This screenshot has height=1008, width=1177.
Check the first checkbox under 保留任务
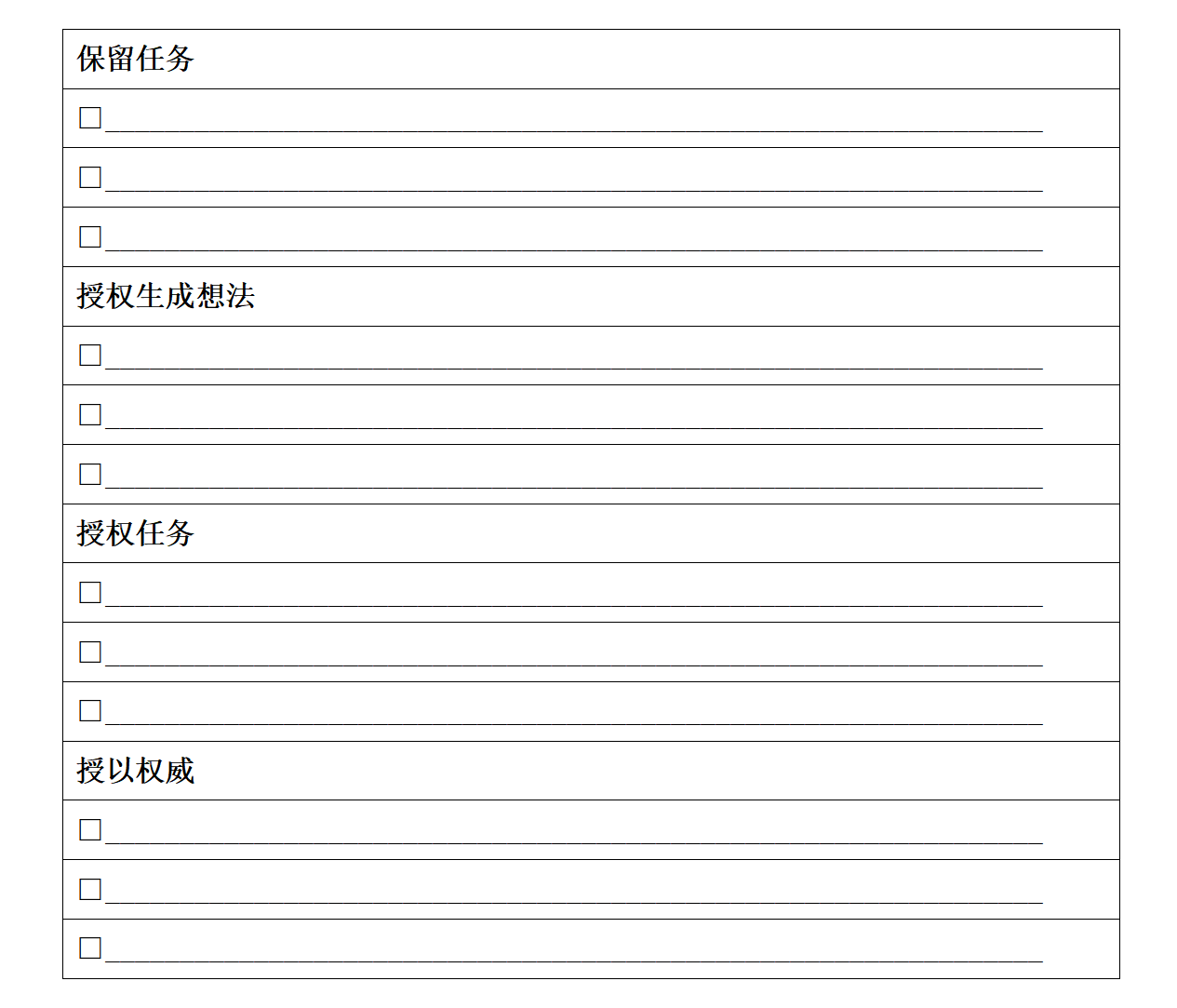point(90,118)
